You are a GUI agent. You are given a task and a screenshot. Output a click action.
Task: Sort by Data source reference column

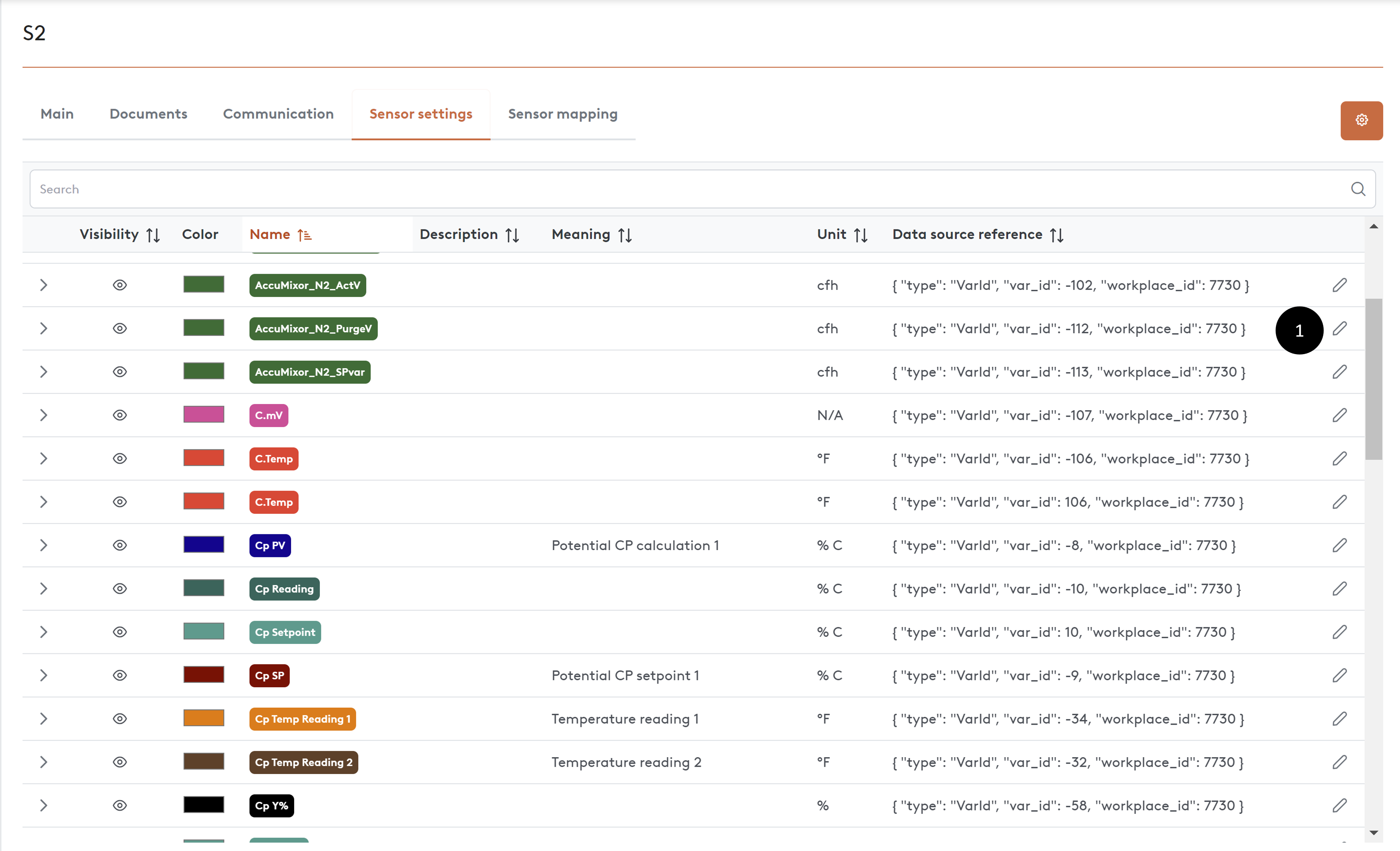pos(1056,235)
